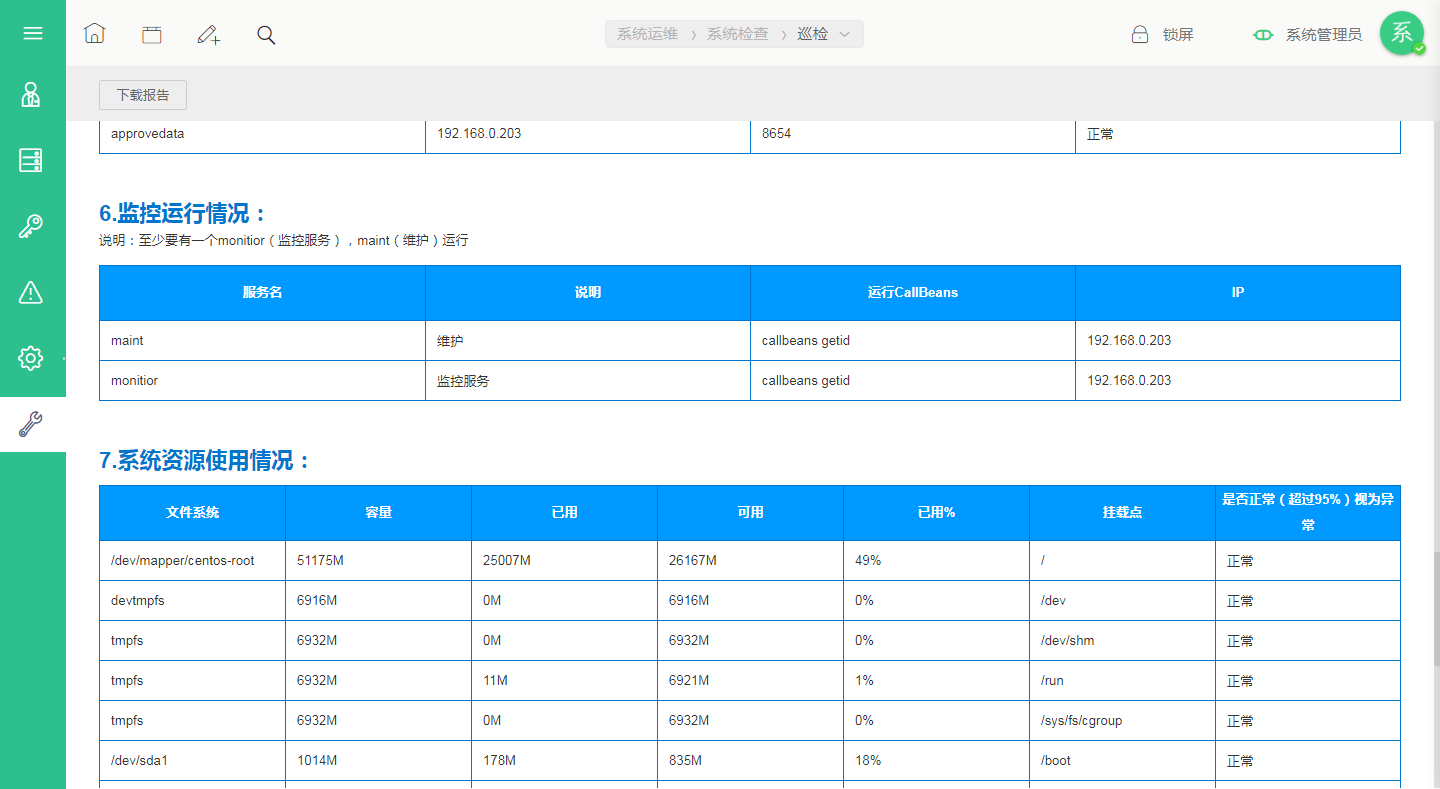Open the warning triangle alerts icon

(31, 292)
